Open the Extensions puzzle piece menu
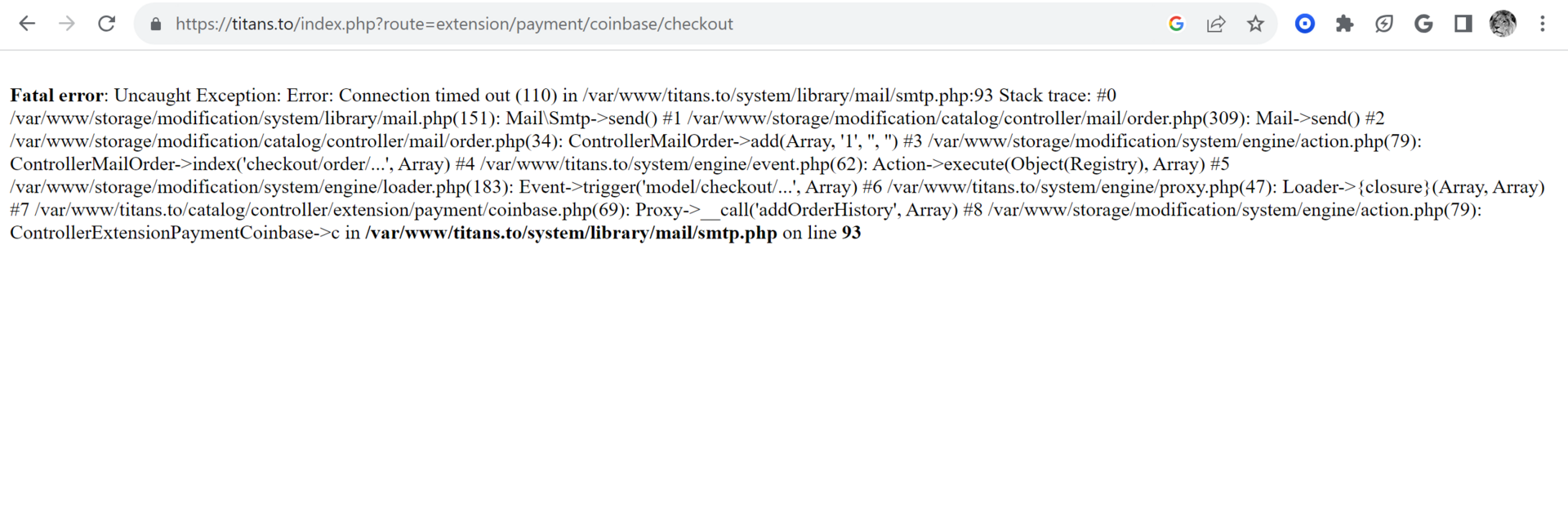The width and height of the screenshot is (1568, 517). click(x=1344, y=24)
